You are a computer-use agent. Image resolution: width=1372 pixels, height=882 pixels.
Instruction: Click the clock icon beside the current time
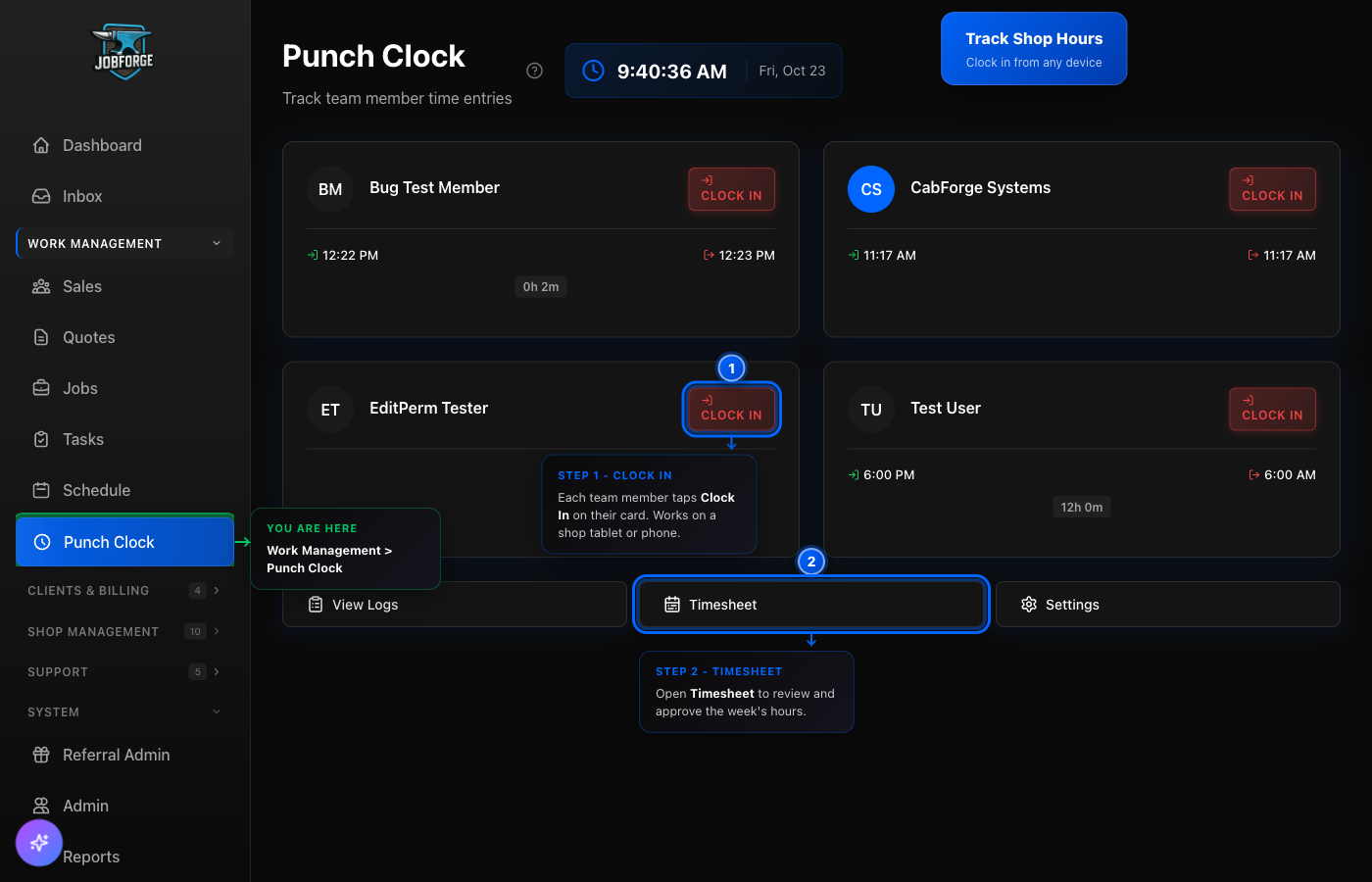594,71
